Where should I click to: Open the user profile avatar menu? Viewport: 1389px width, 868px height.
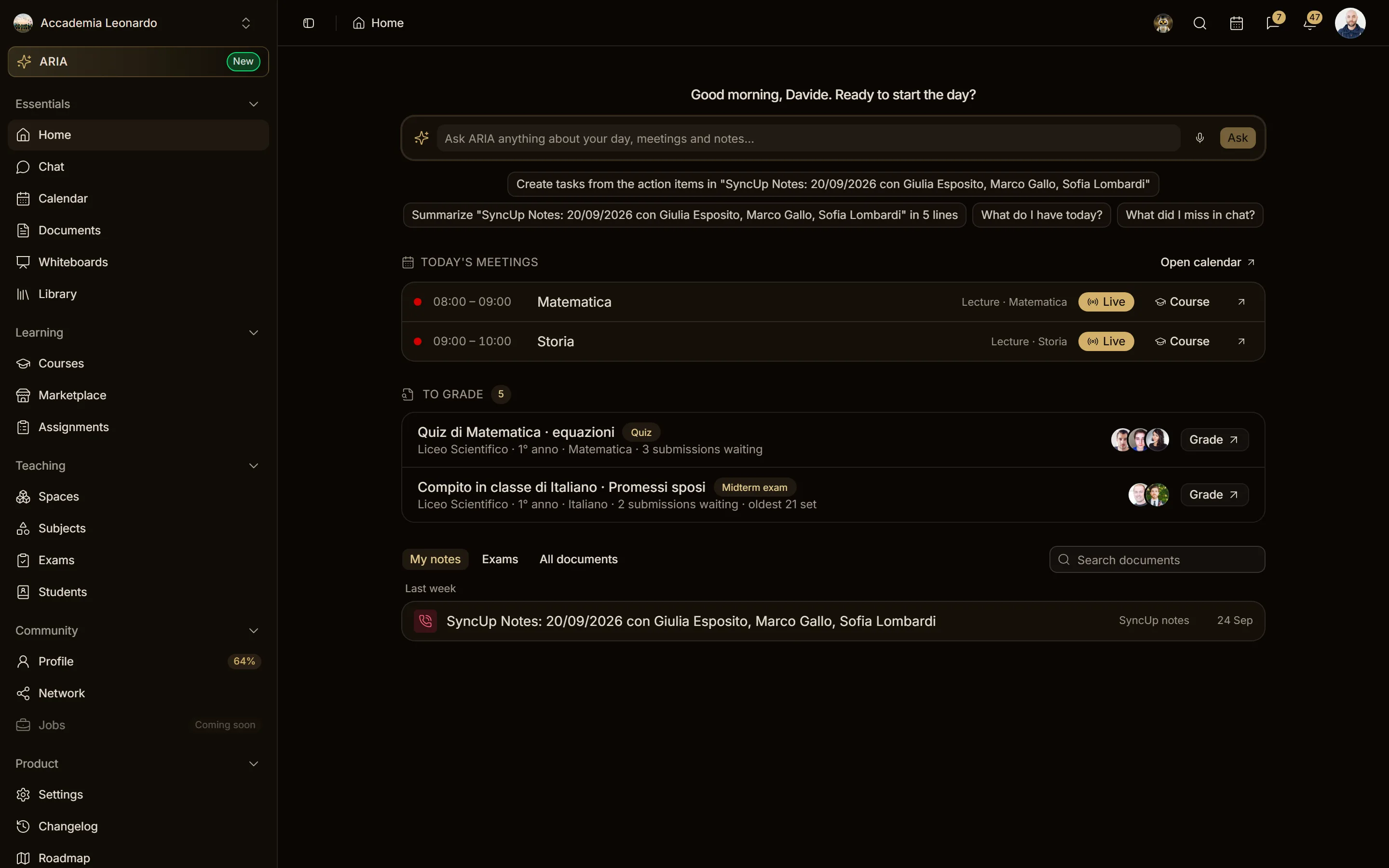1350,23
